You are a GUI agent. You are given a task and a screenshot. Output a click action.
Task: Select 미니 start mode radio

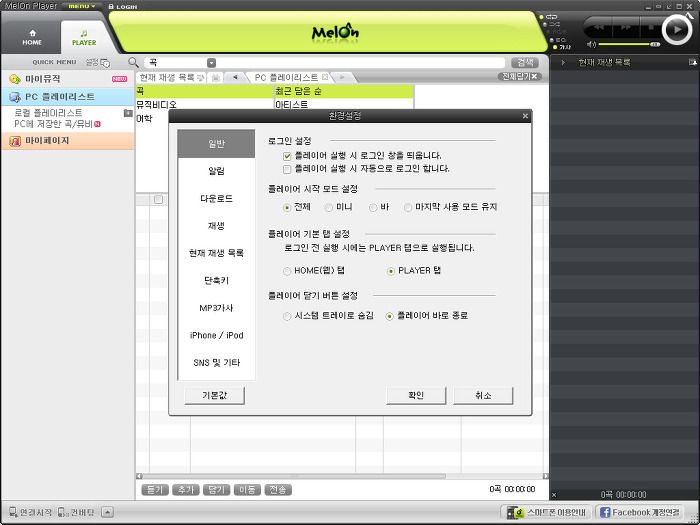tap(328, 208)
